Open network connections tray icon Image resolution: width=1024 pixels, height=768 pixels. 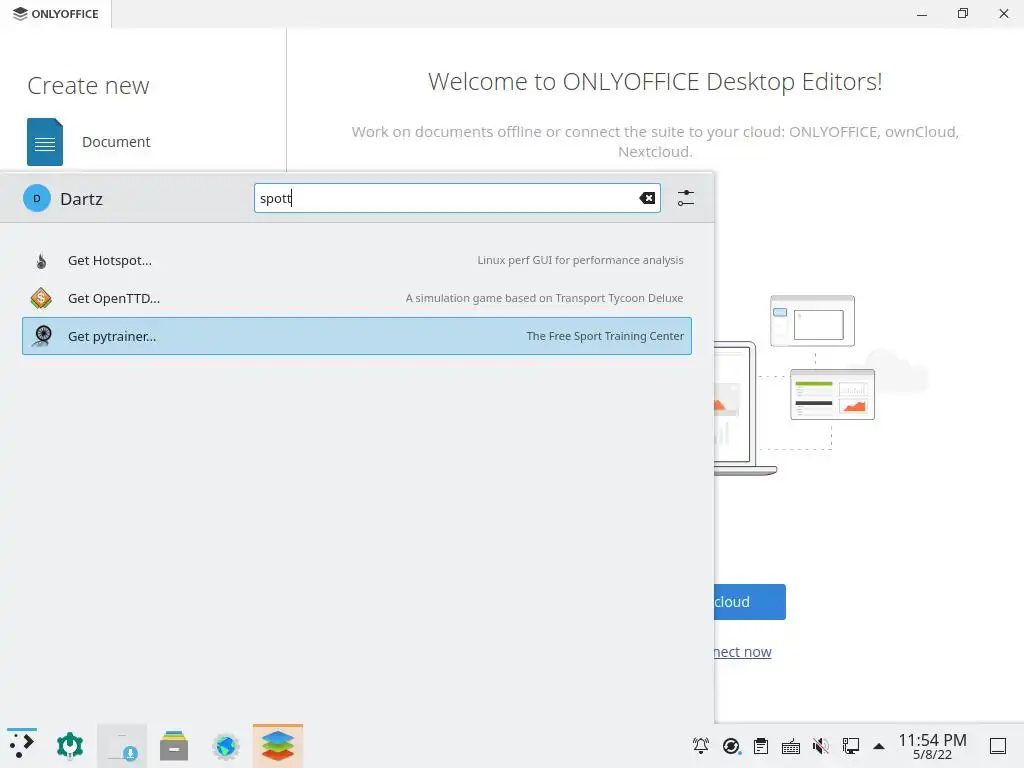point(851,746)
